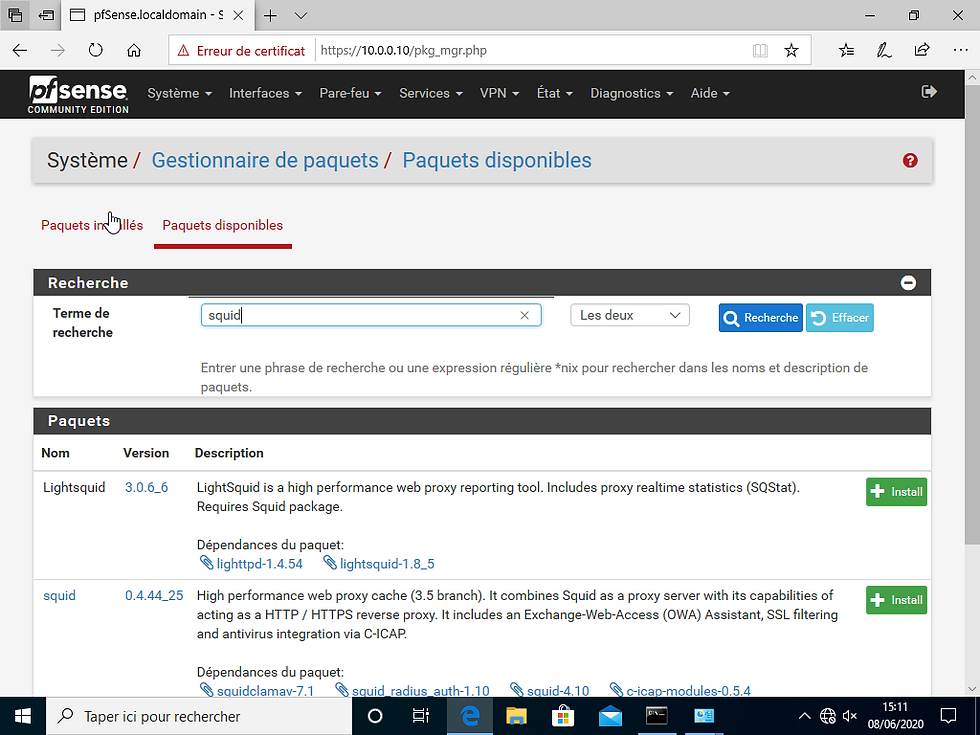Screen dimensions: 980x735
Task: Open File Explorer from the taskbar
Action: [x=516, y=716]
